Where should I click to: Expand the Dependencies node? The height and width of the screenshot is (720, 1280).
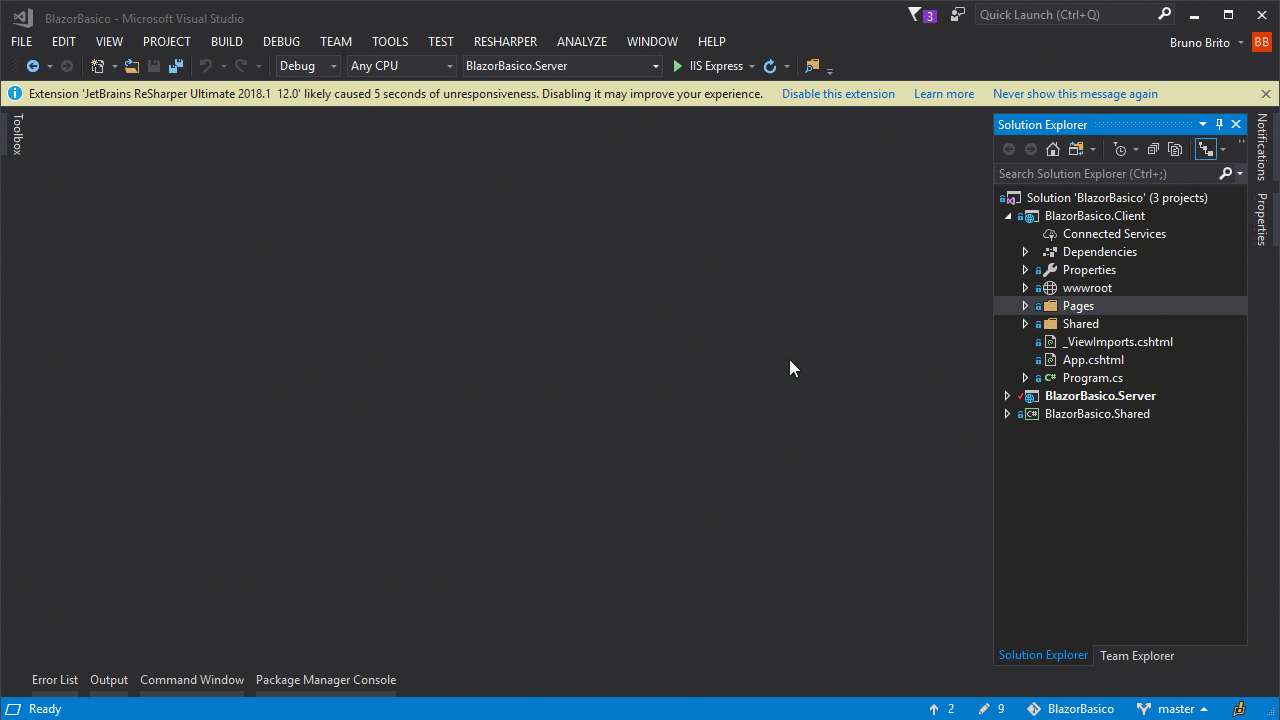[1025, 252]
